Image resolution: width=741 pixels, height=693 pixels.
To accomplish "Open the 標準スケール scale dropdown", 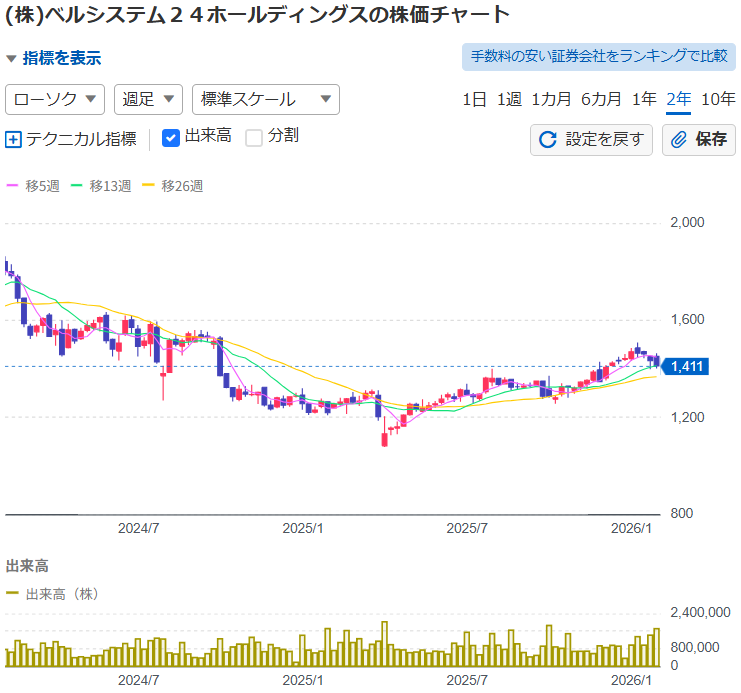I will 265,99.
